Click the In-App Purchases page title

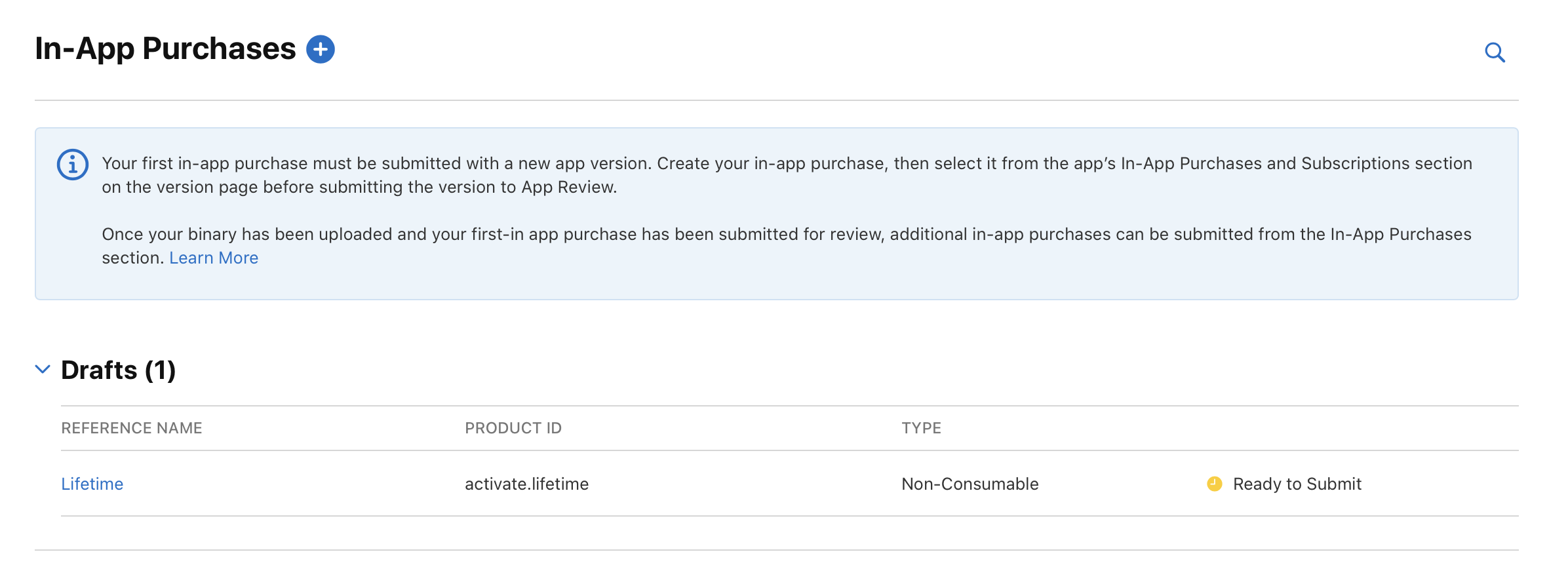165,49
